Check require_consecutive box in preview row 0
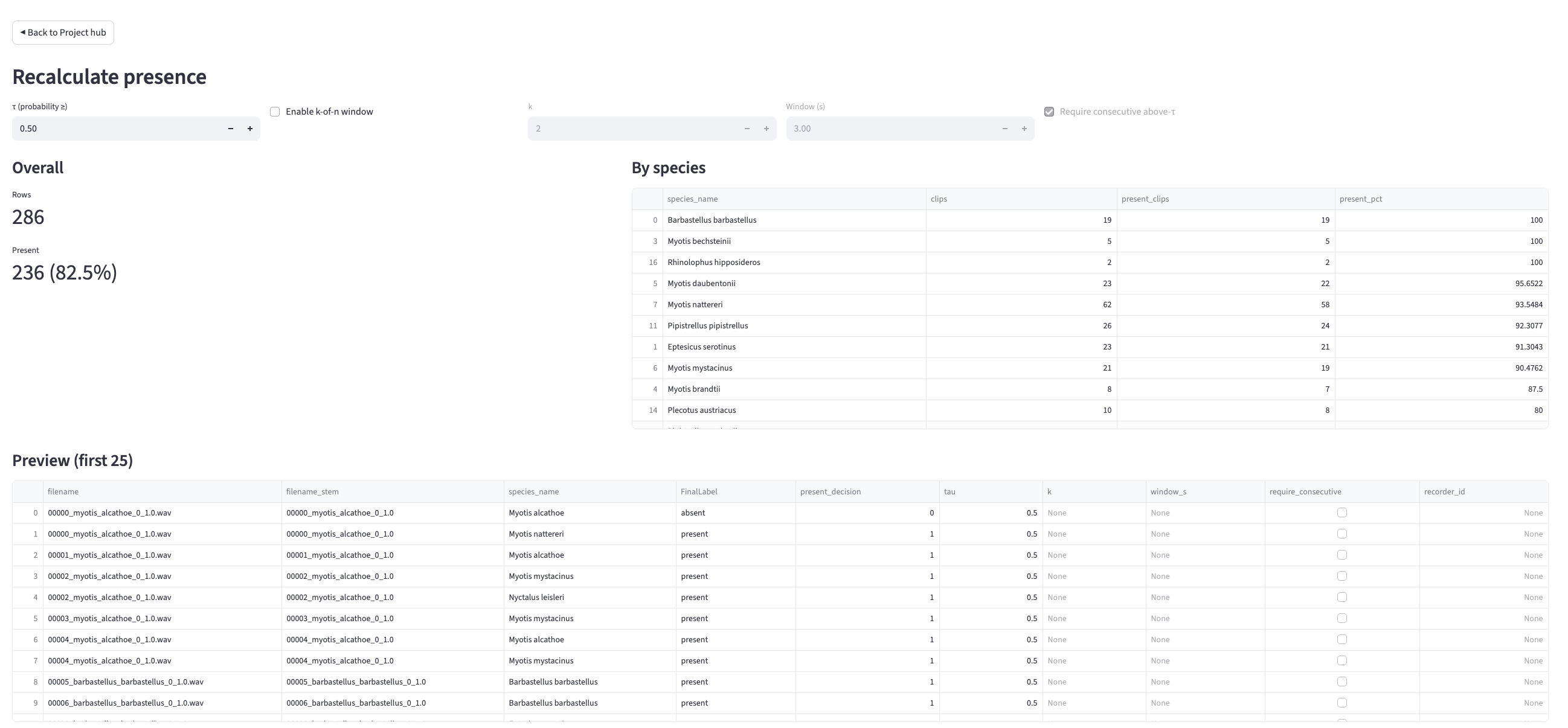 [1341, 512]
